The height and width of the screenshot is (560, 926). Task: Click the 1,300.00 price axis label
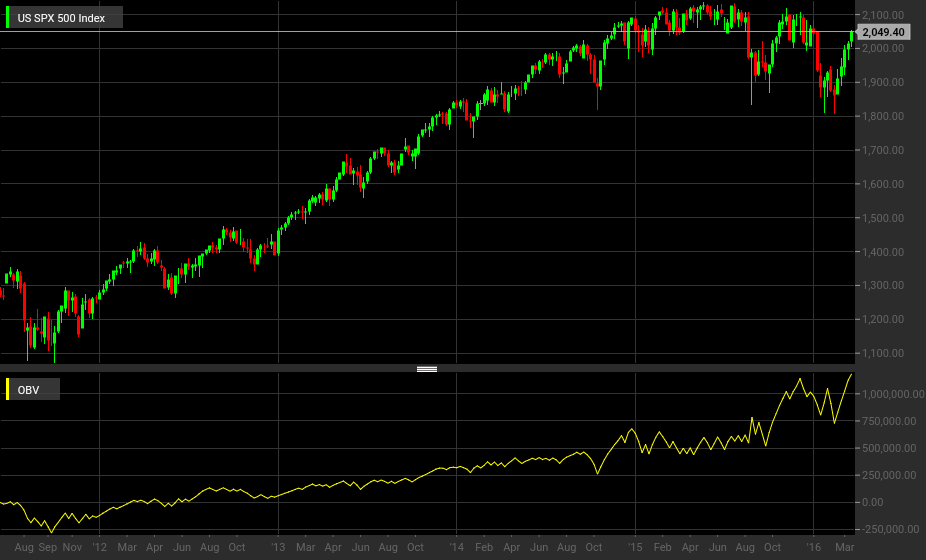[x=883, y=285]
